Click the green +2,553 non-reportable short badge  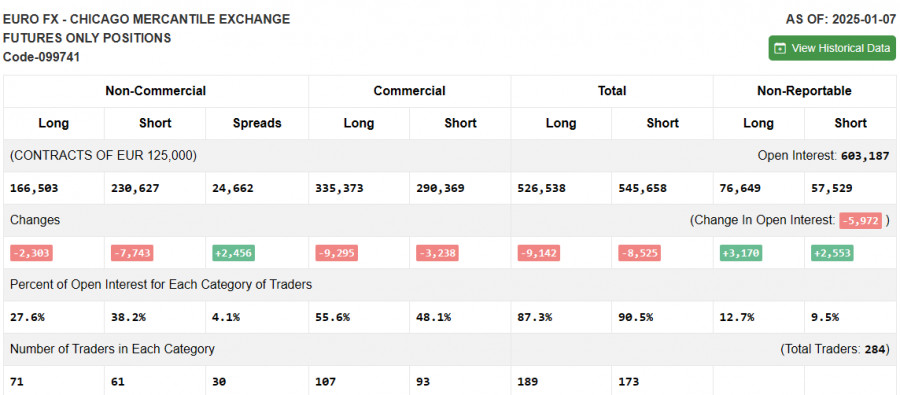(x=832, y=253)
